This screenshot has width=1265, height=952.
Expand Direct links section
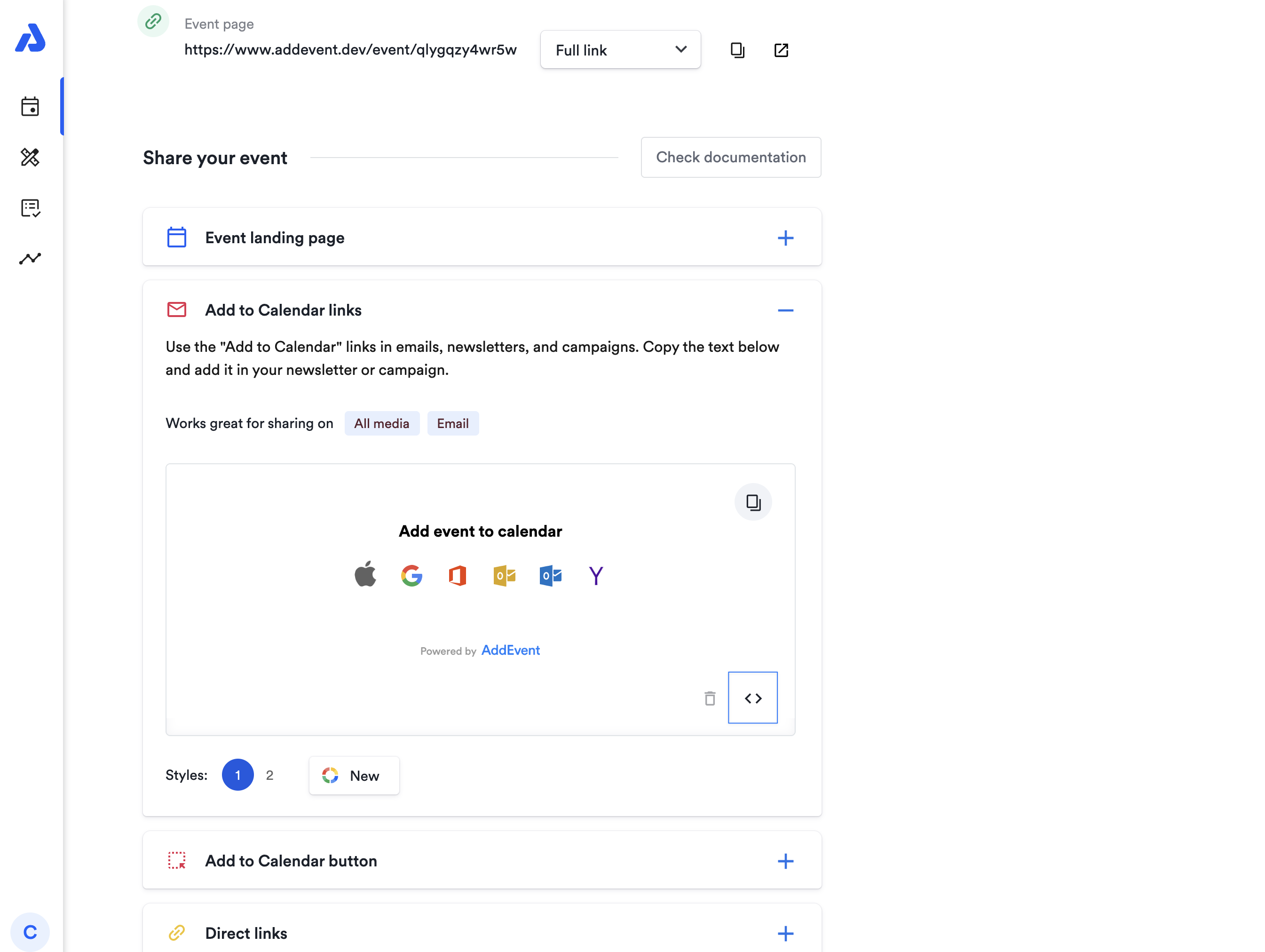click(x=785, y=933)
